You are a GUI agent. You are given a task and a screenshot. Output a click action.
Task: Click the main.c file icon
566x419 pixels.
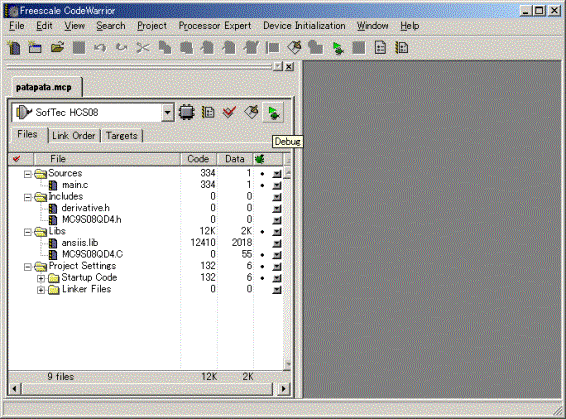53,185
